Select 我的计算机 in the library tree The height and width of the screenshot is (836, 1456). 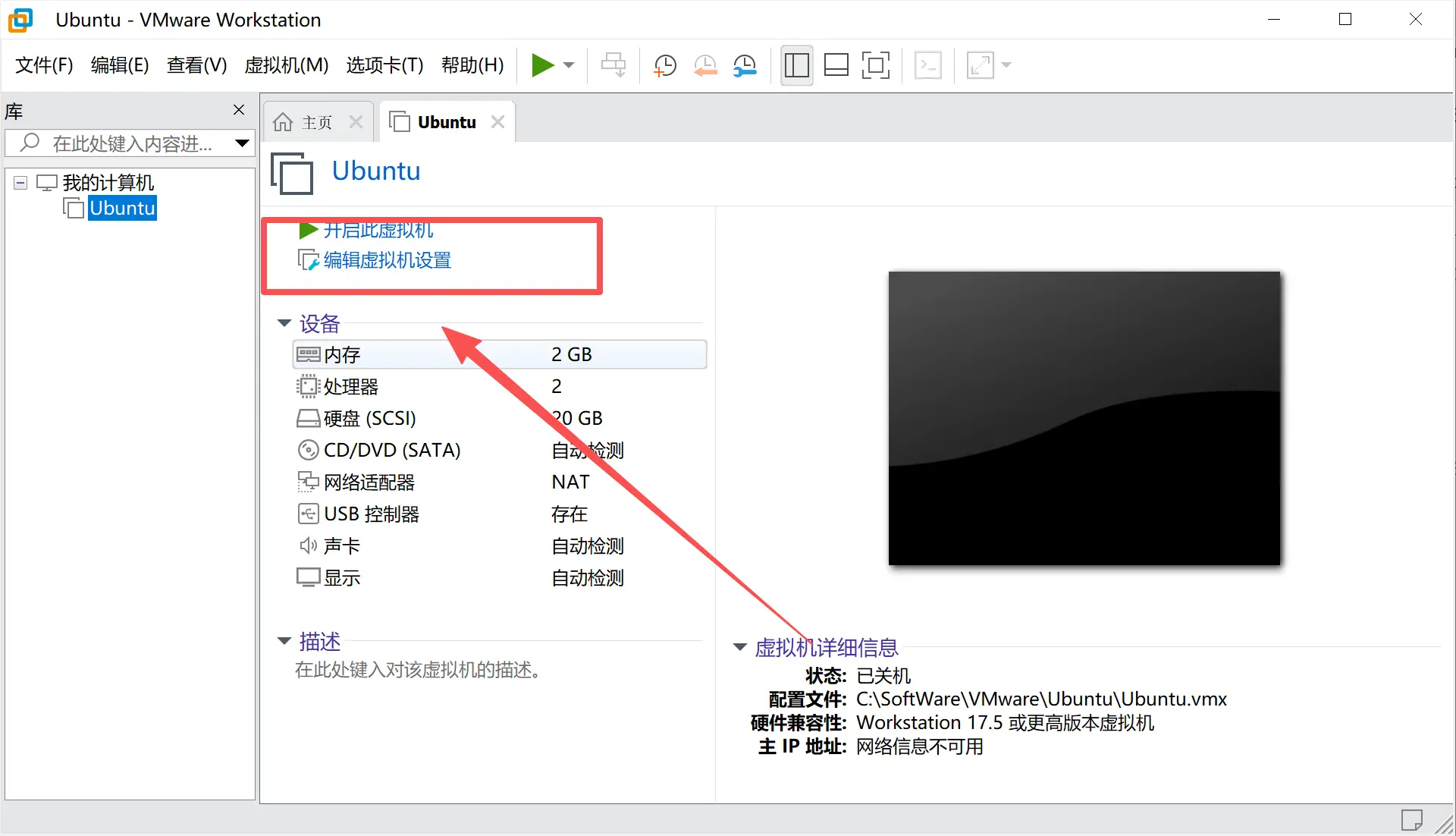tap(108, 183)
